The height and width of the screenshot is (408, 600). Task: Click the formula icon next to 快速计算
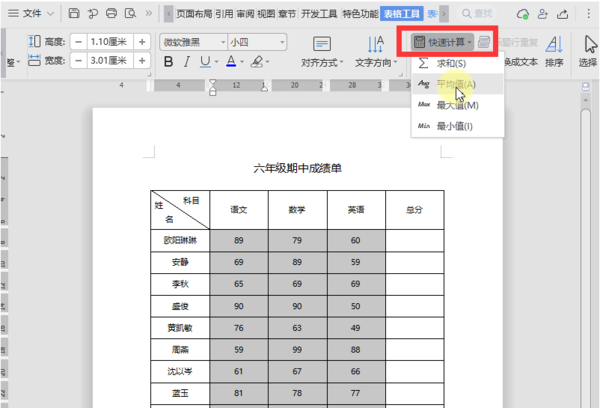tap(484, 42)
